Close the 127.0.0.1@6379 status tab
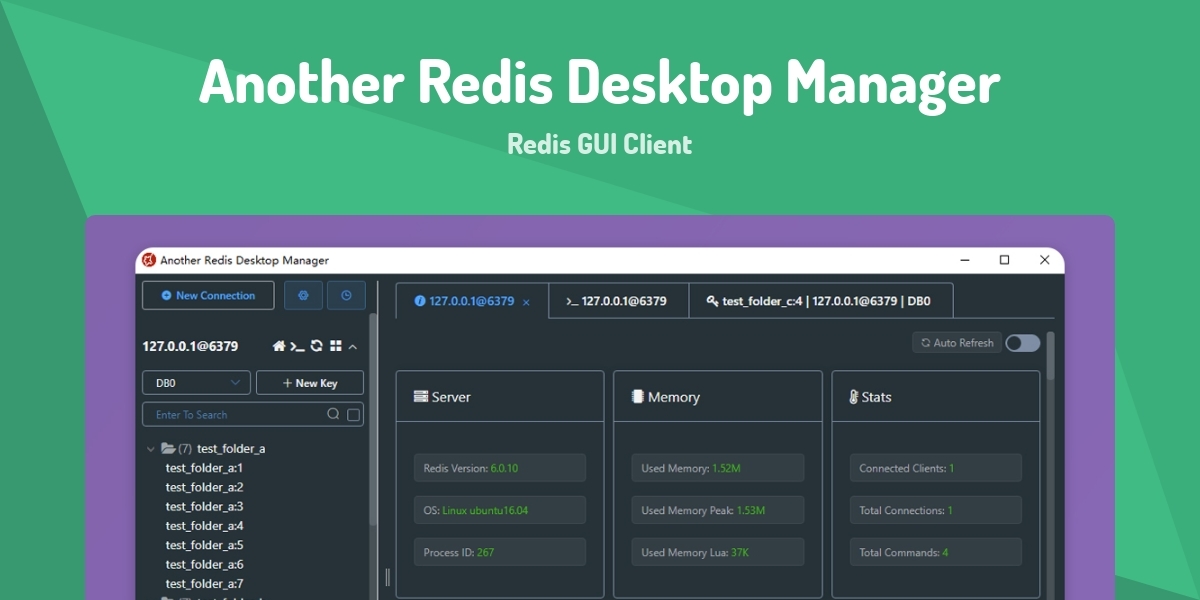 pos(527,302)
